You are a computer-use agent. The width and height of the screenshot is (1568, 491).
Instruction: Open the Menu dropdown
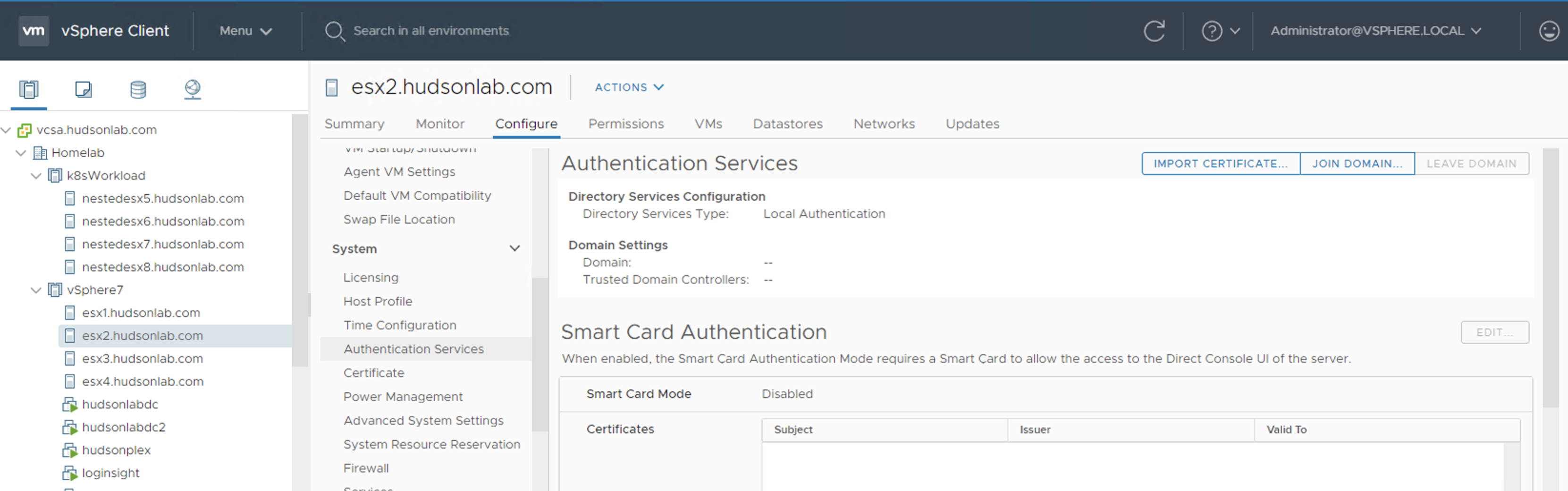tap(245, 31)
